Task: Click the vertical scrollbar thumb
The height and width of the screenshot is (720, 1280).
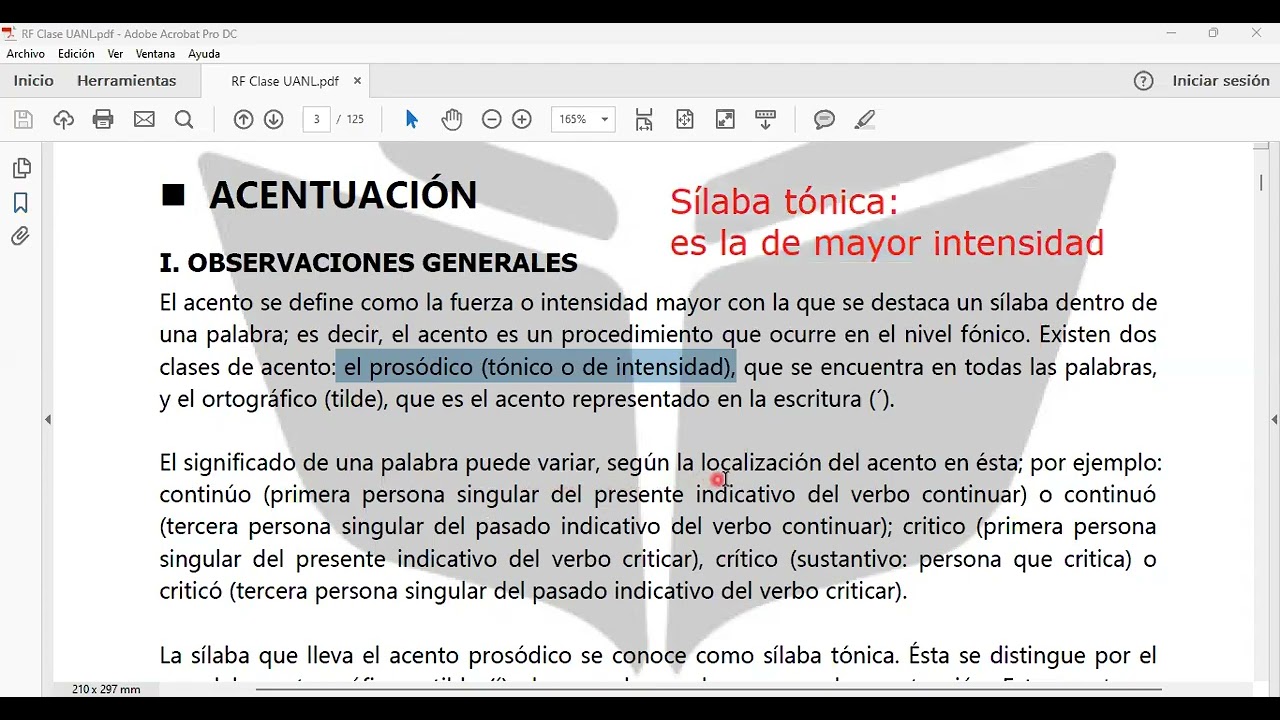Action: click(x=1261, y=183)
